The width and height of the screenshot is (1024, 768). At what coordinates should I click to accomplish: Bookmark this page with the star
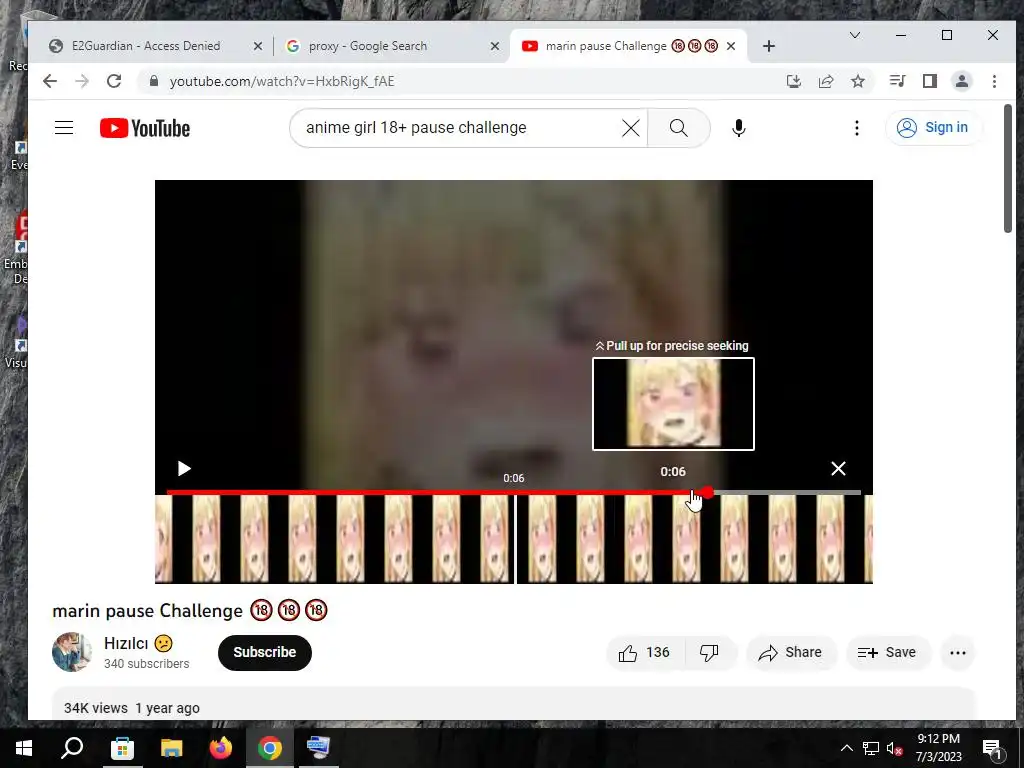[x=858, y=81]
